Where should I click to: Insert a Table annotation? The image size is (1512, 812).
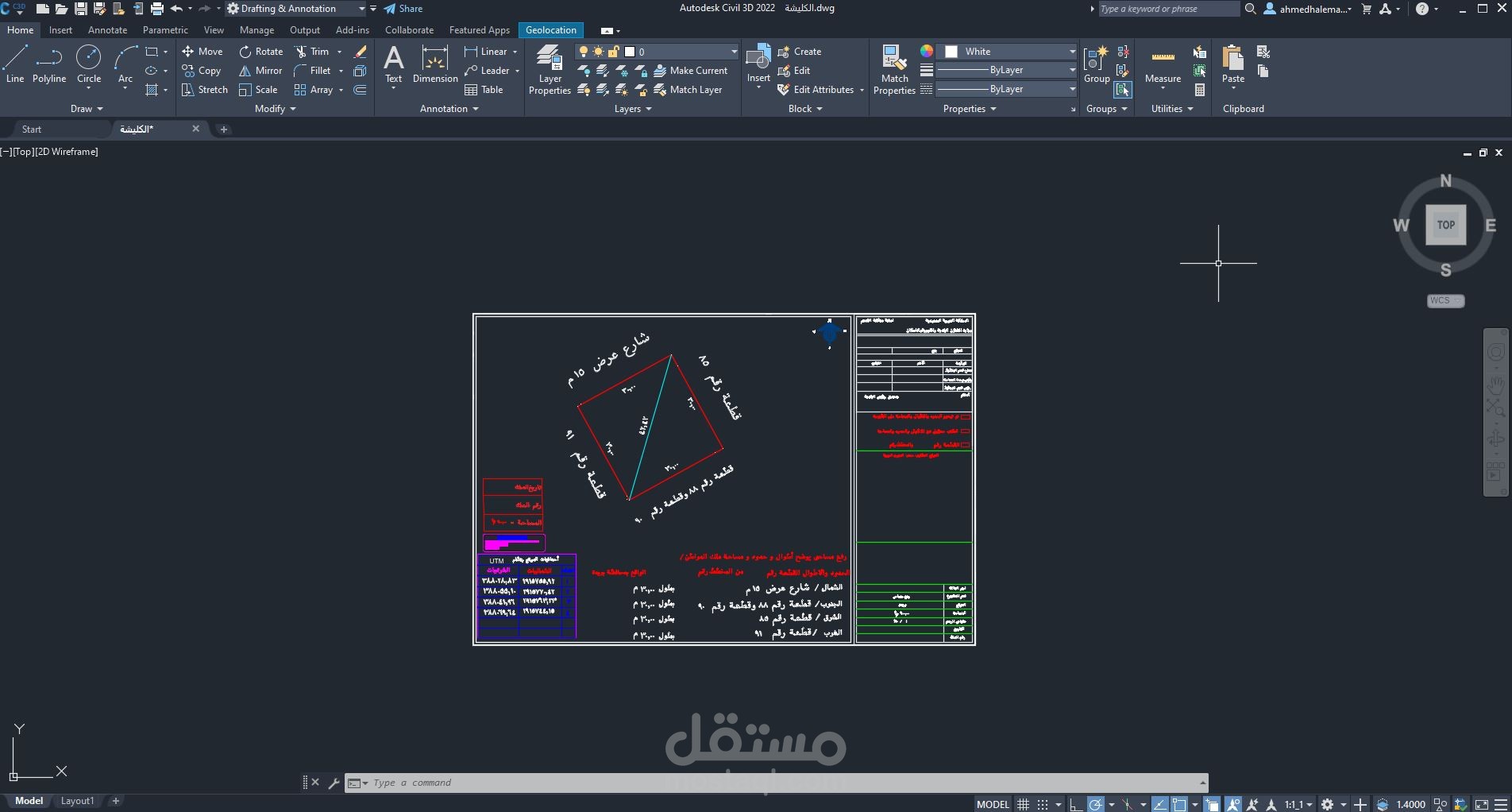point(484,89)
